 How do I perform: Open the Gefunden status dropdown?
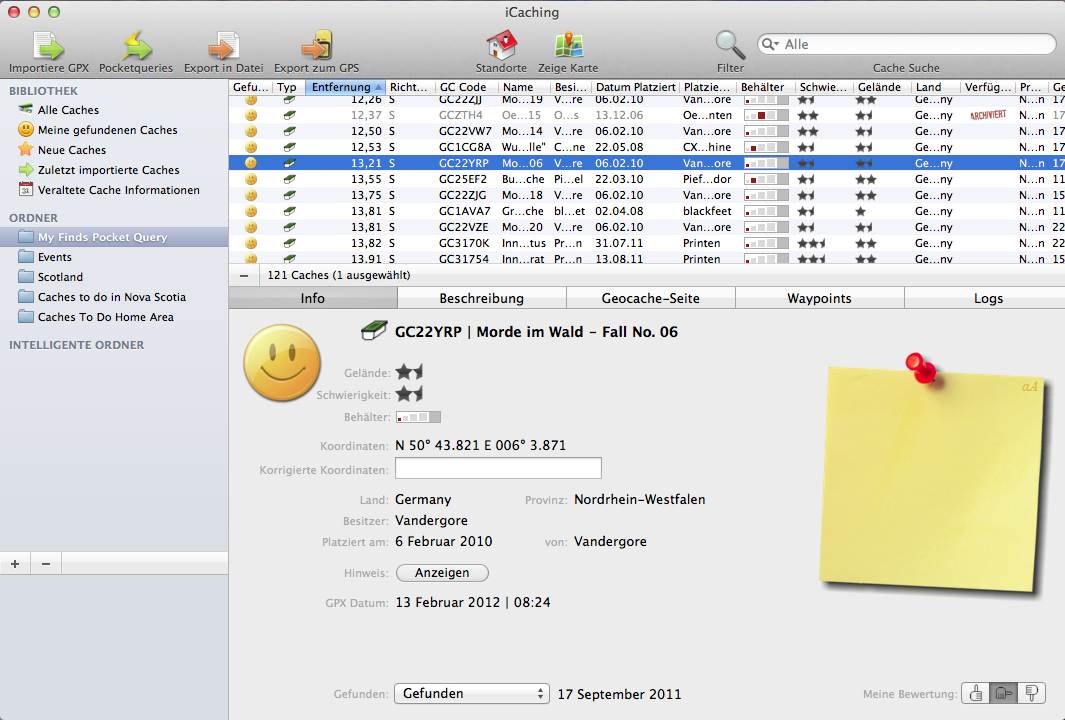pyautogui.click(x=471, y=694)
